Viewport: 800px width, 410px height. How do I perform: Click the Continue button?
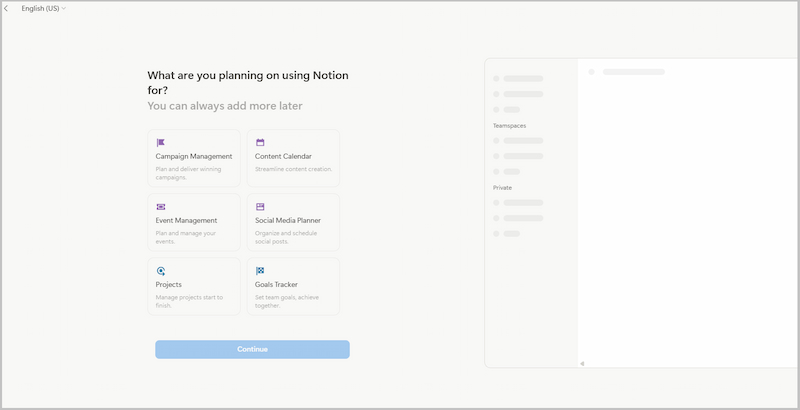click(x=253, y=349)
